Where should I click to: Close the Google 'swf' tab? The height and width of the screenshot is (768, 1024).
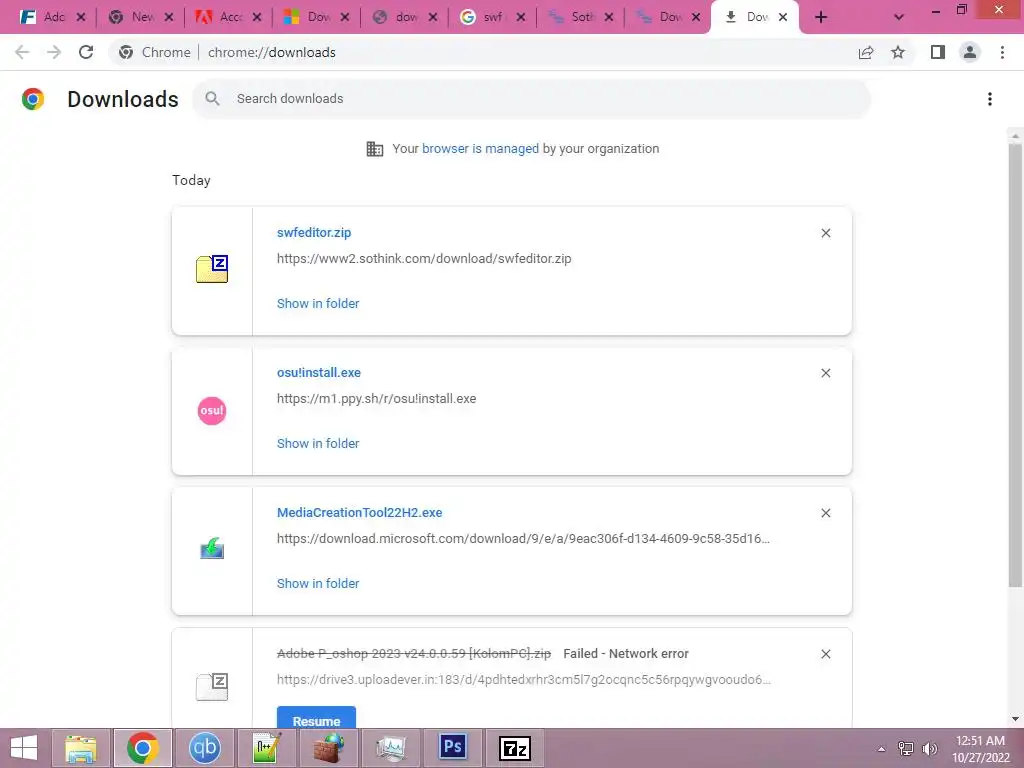[x=520, y=18]
